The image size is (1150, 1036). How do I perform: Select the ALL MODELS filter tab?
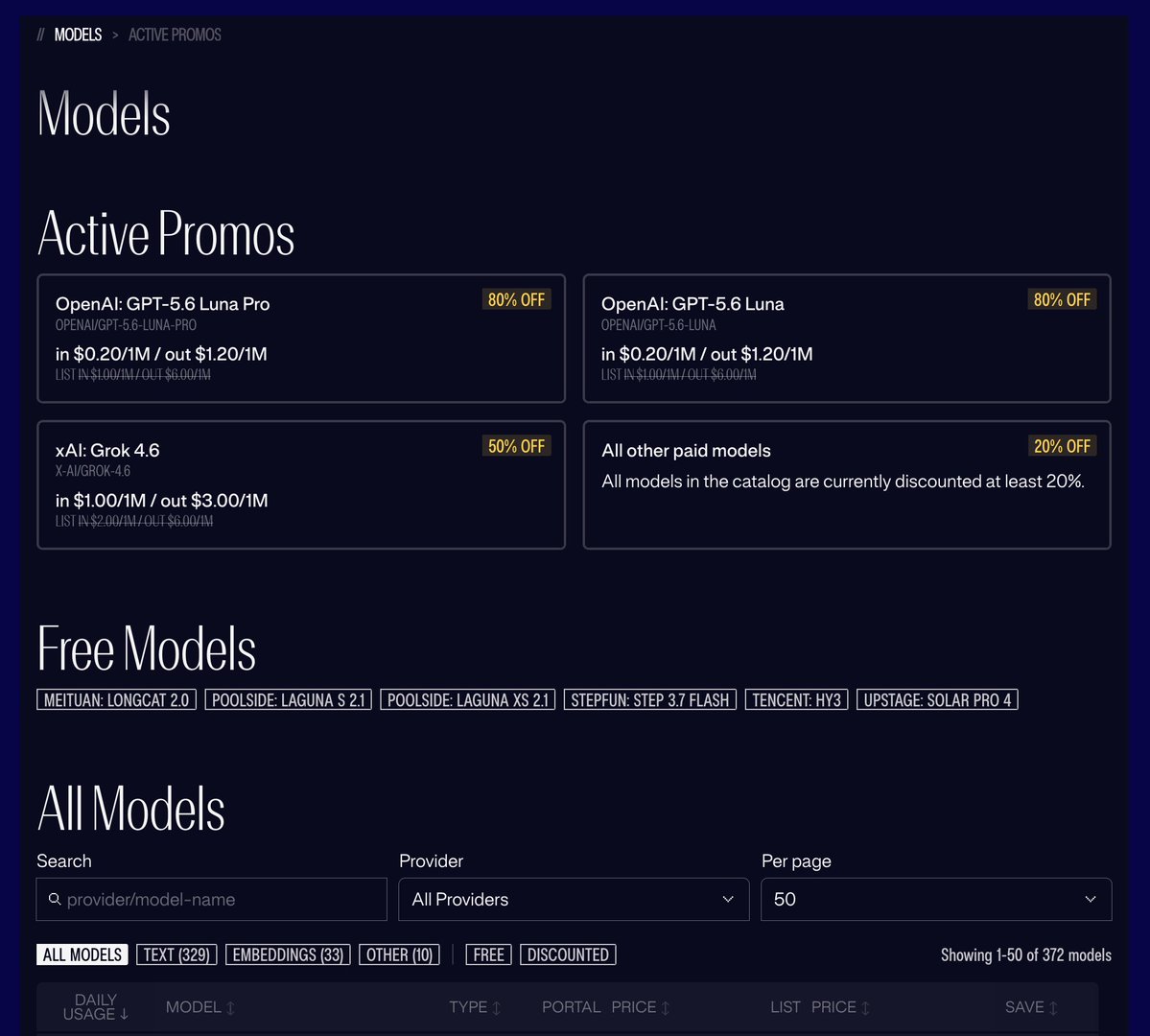click(x=82, y=954)
